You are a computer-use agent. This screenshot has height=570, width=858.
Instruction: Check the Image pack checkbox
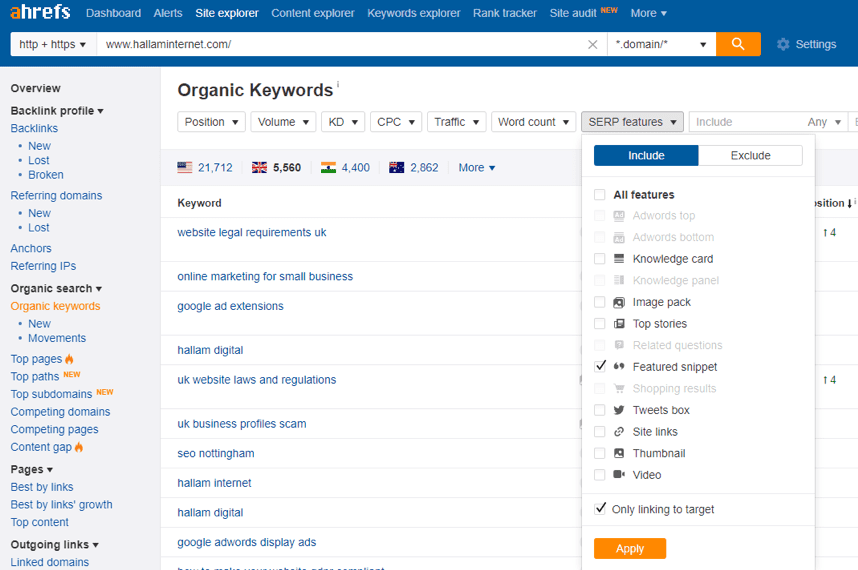click(x=600, y=302)
